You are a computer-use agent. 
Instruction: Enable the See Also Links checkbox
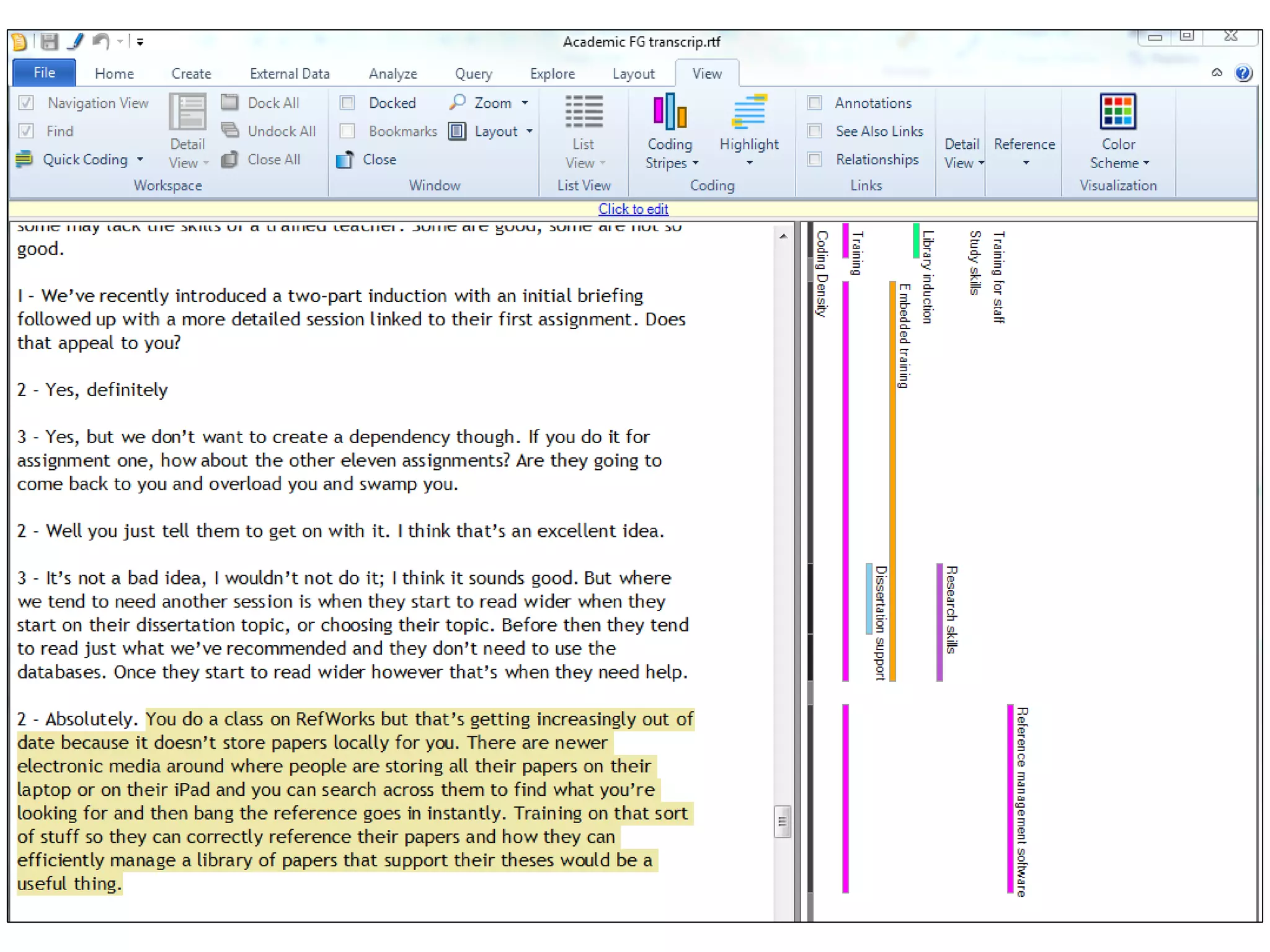coord(815,131)
